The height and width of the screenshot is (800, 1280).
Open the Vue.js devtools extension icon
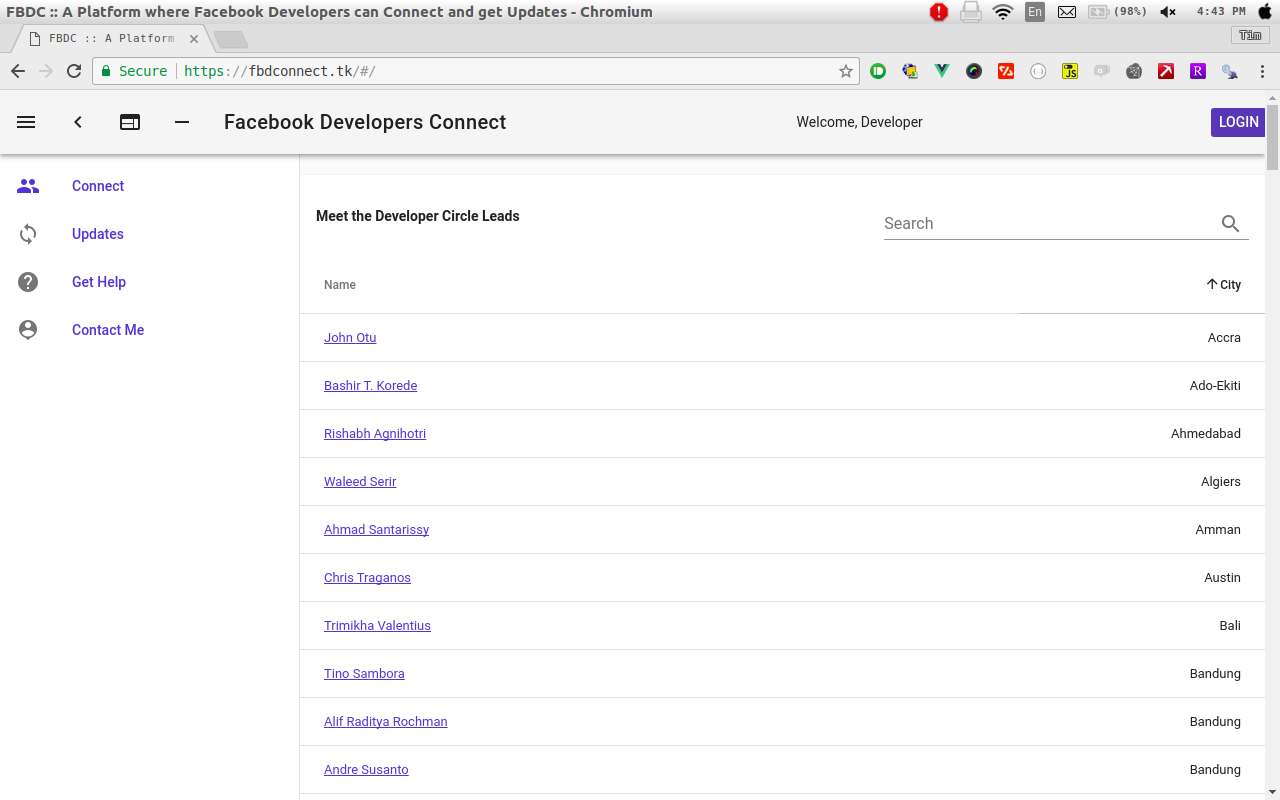(942, 71)
